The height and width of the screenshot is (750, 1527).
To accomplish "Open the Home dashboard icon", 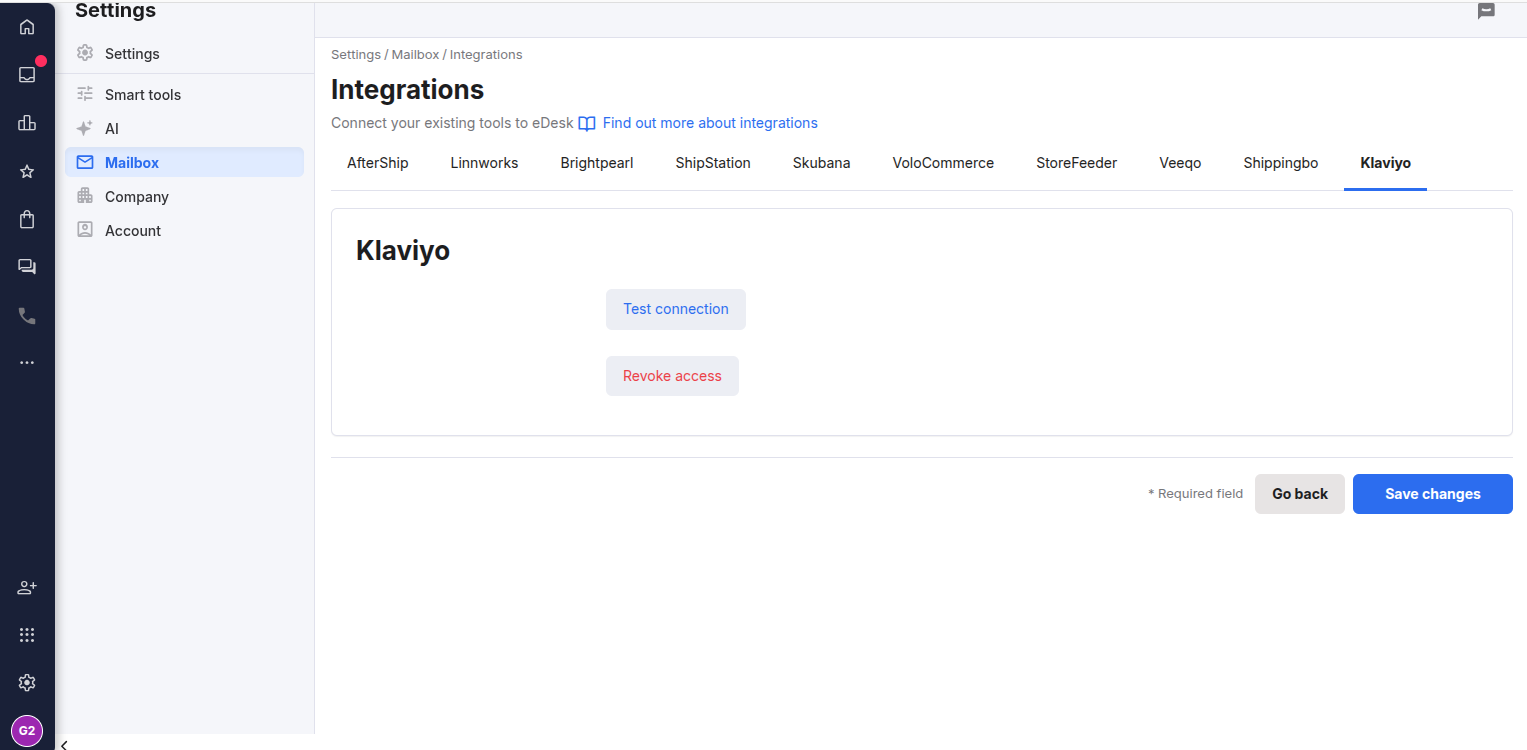I will click(26, 27).
